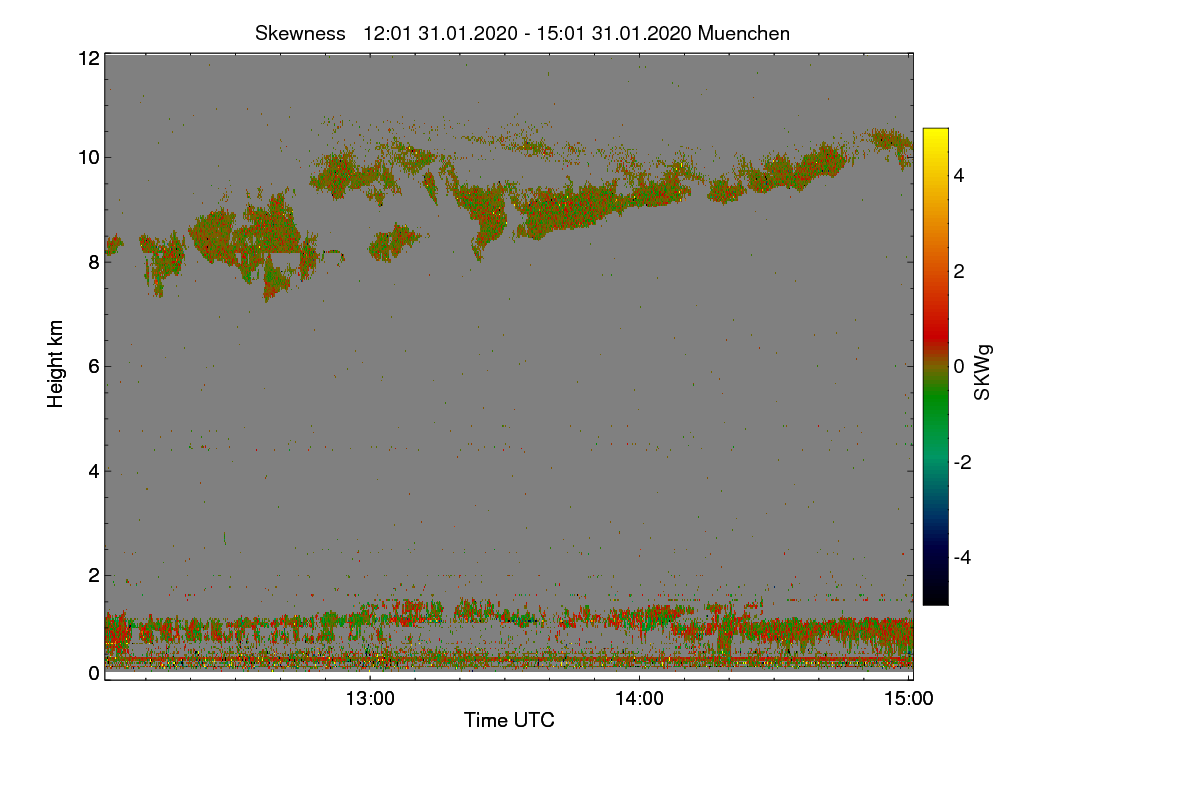Click the 'SKWg' colorbar label

pyautogui.click(x=983, y=372)
